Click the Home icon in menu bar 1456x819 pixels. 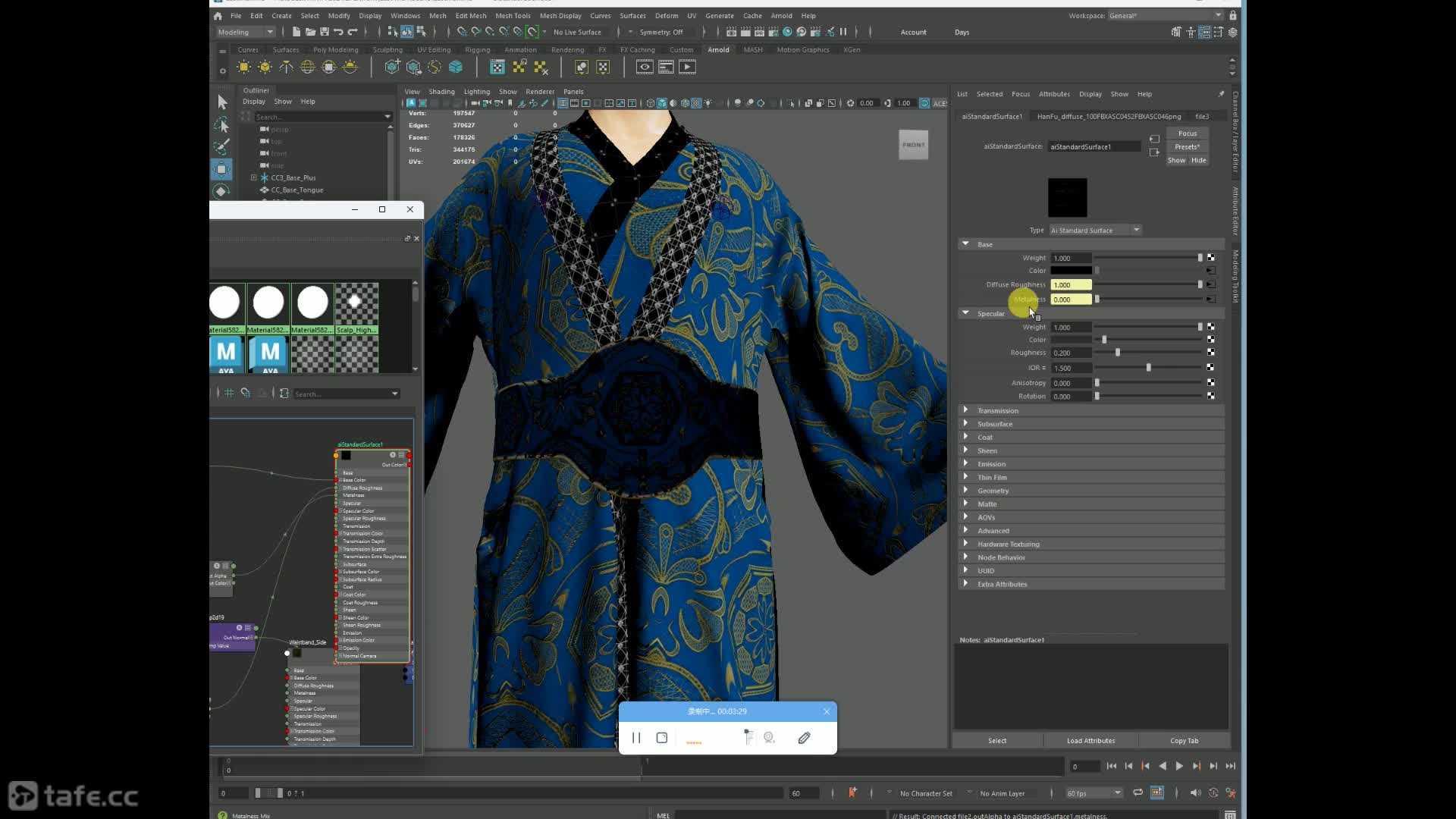coord(218,16)
